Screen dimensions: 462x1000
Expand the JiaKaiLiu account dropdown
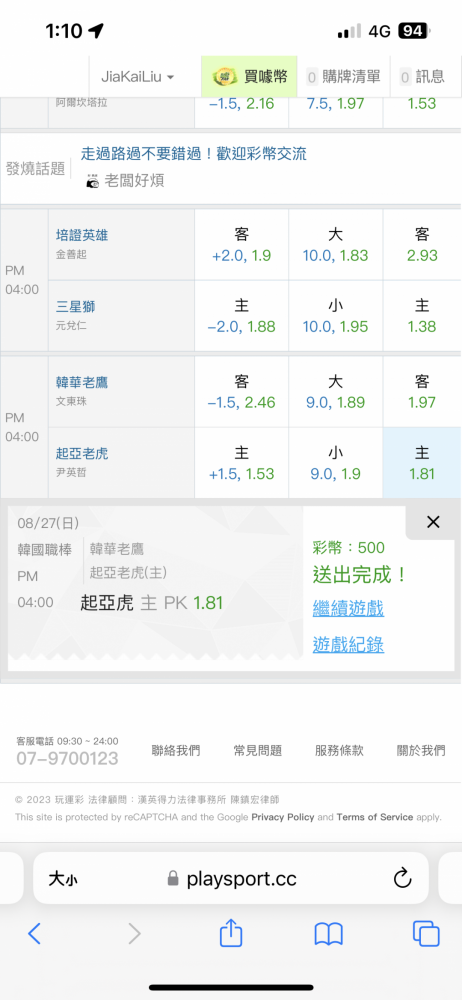point(138,77)
